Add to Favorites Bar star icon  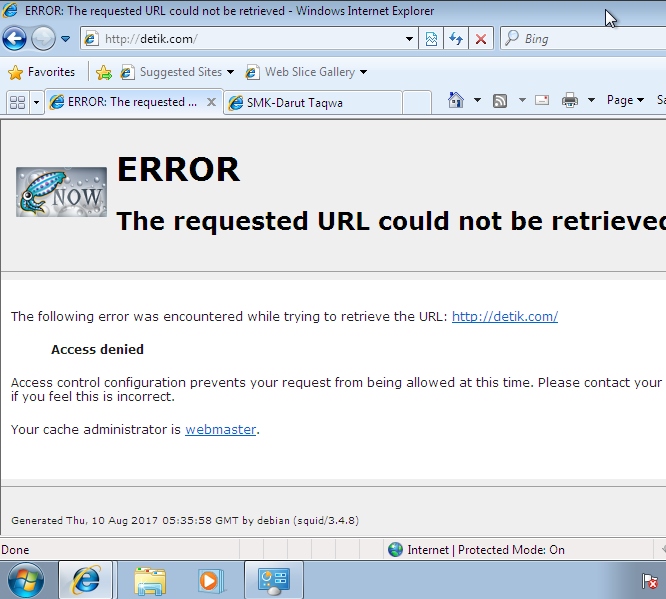(104, 72)
